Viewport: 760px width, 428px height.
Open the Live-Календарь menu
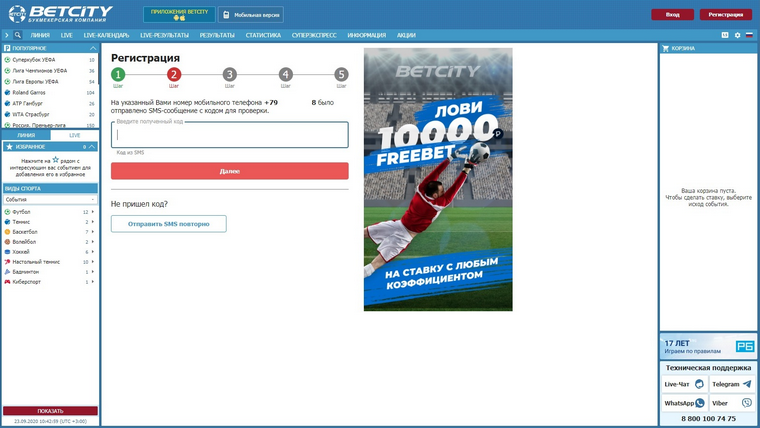click(106, 35)
